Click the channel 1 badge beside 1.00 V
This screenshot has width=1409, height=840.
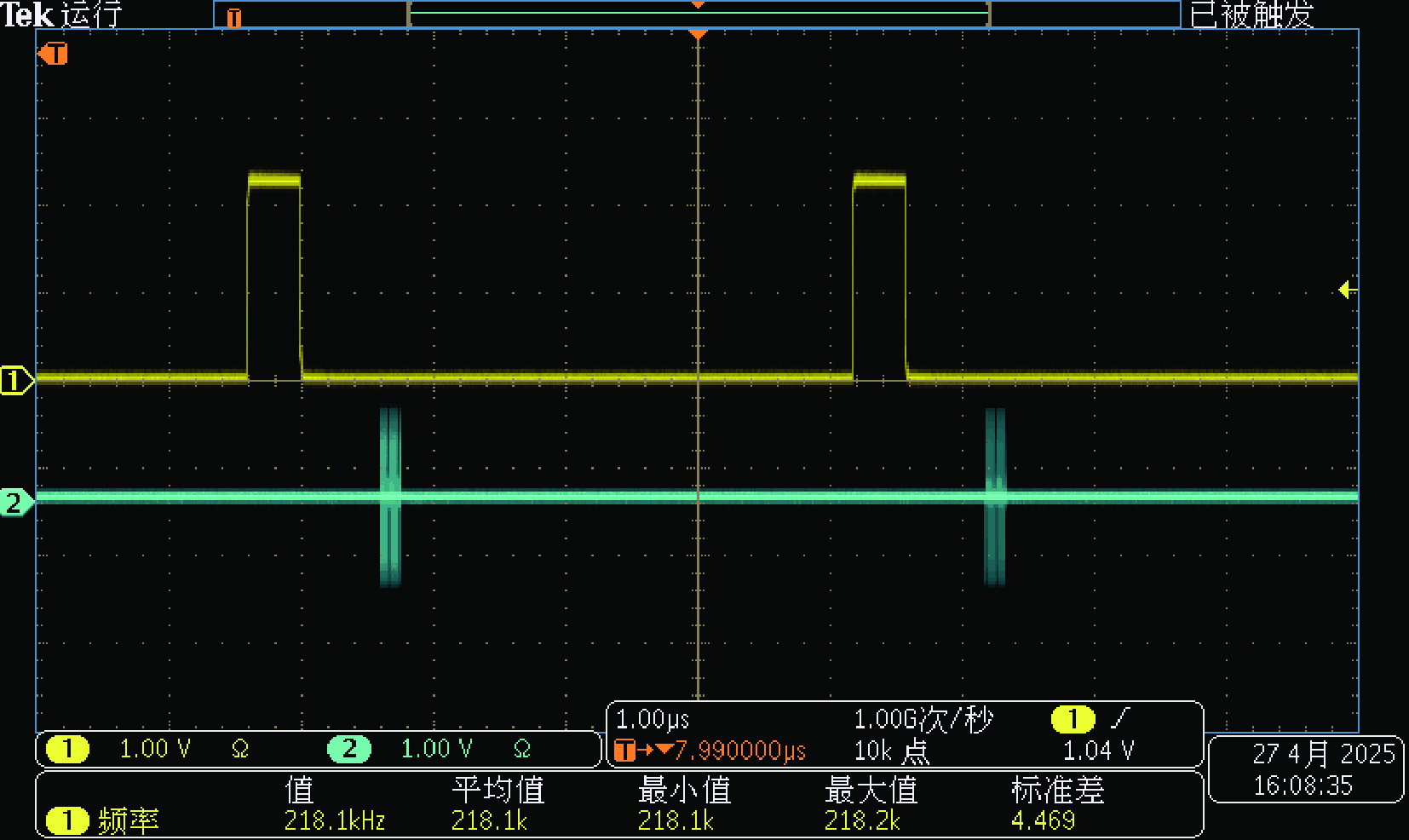[x=67, y=749]
